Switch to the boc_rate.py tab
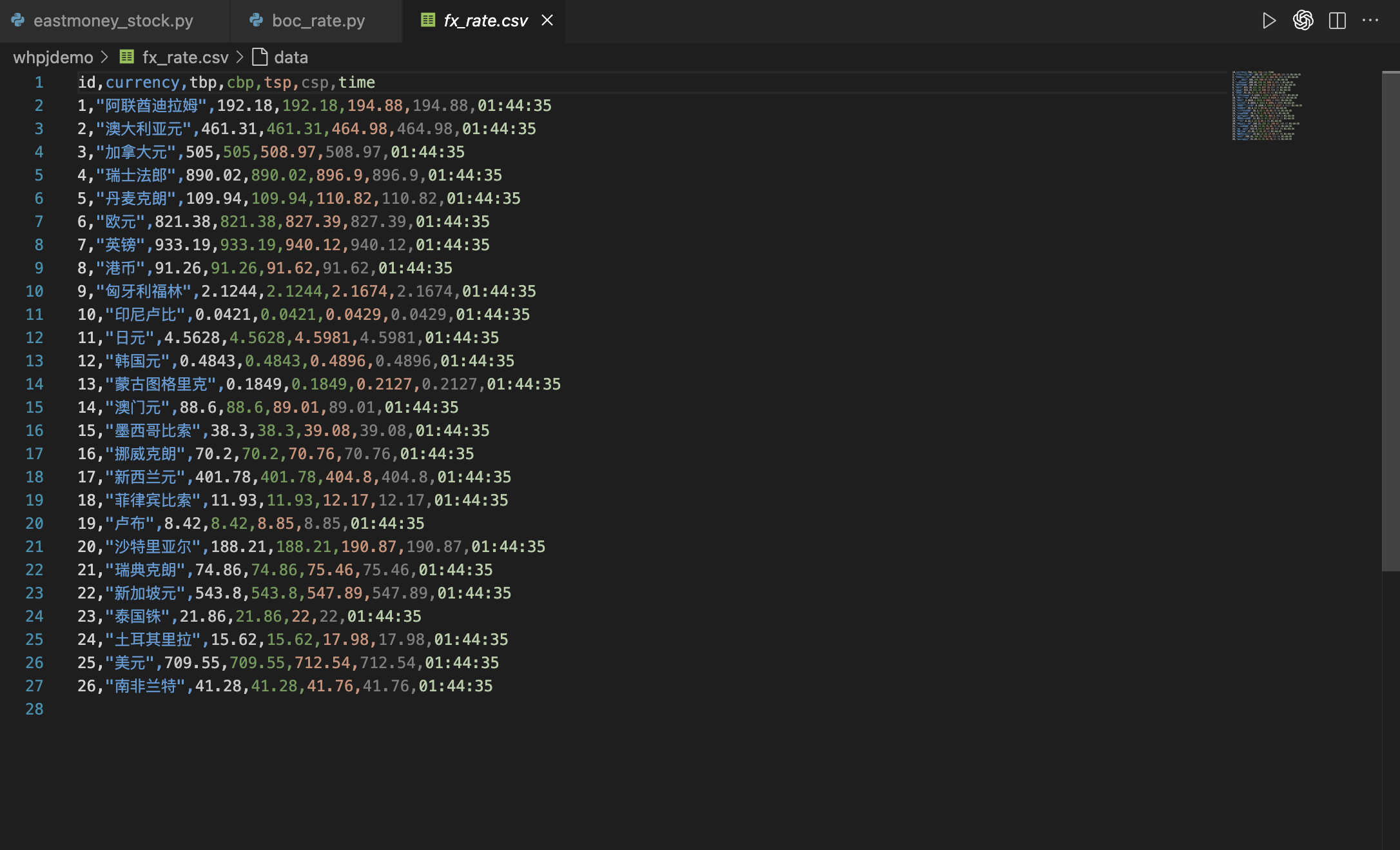 coord(318,21)
